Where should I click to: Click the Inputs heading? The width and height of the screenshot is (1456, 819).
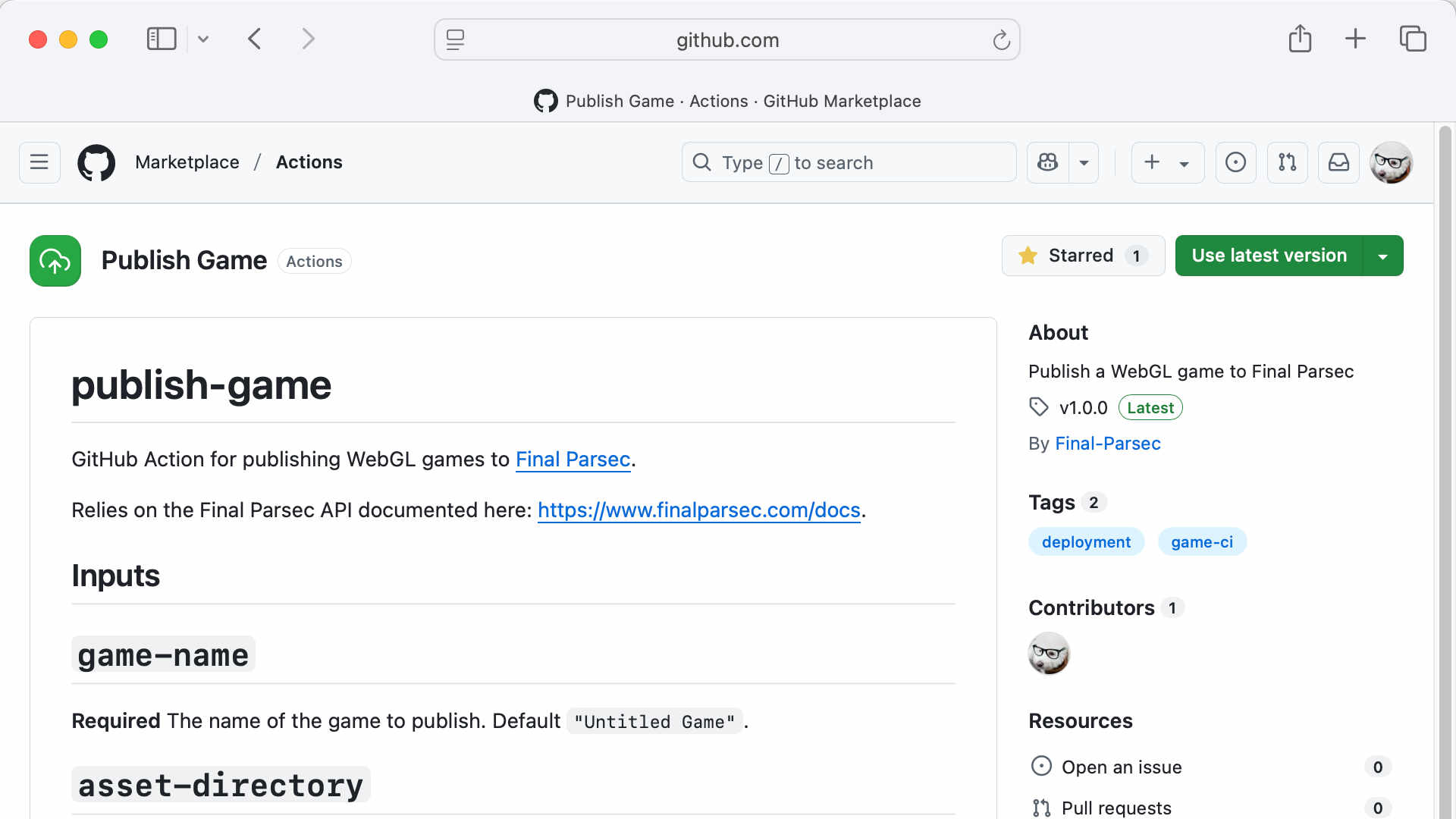[115, 576]
